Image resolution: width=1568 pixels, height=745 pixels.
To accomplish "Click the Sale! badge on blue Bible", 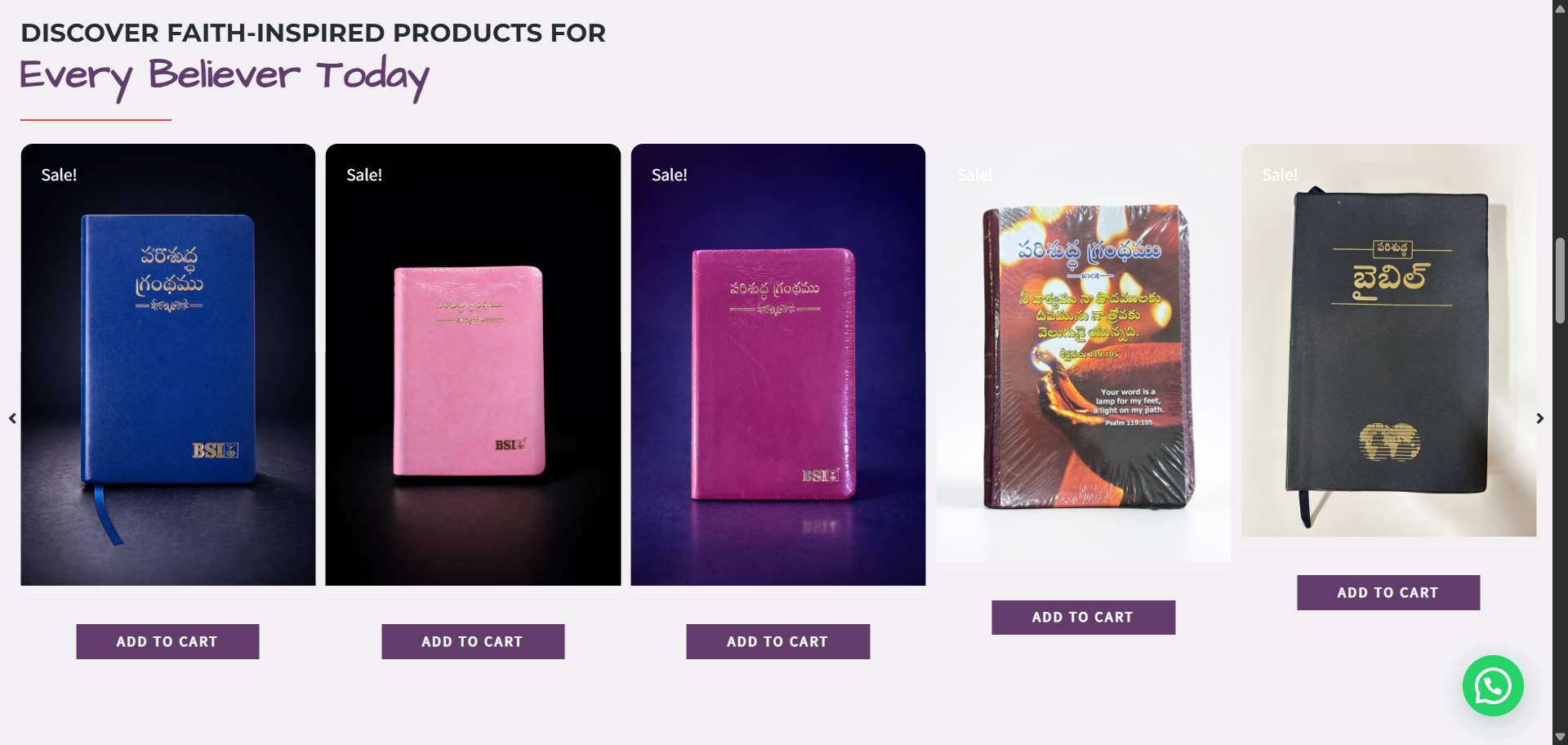I will [x=59, y=175].
